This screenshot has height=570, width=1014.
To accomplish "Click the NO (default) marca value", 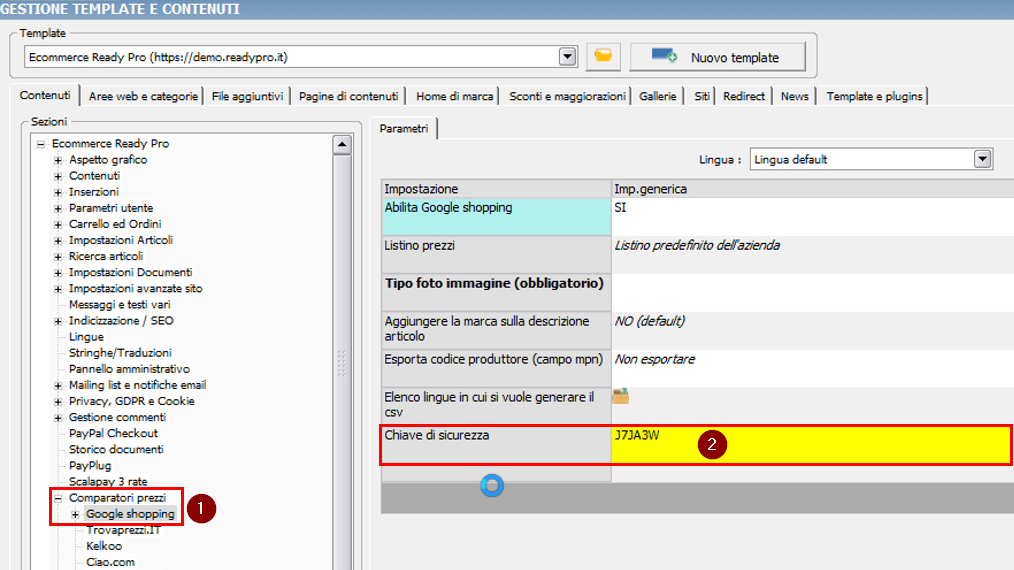I will (x=812, y=330).
